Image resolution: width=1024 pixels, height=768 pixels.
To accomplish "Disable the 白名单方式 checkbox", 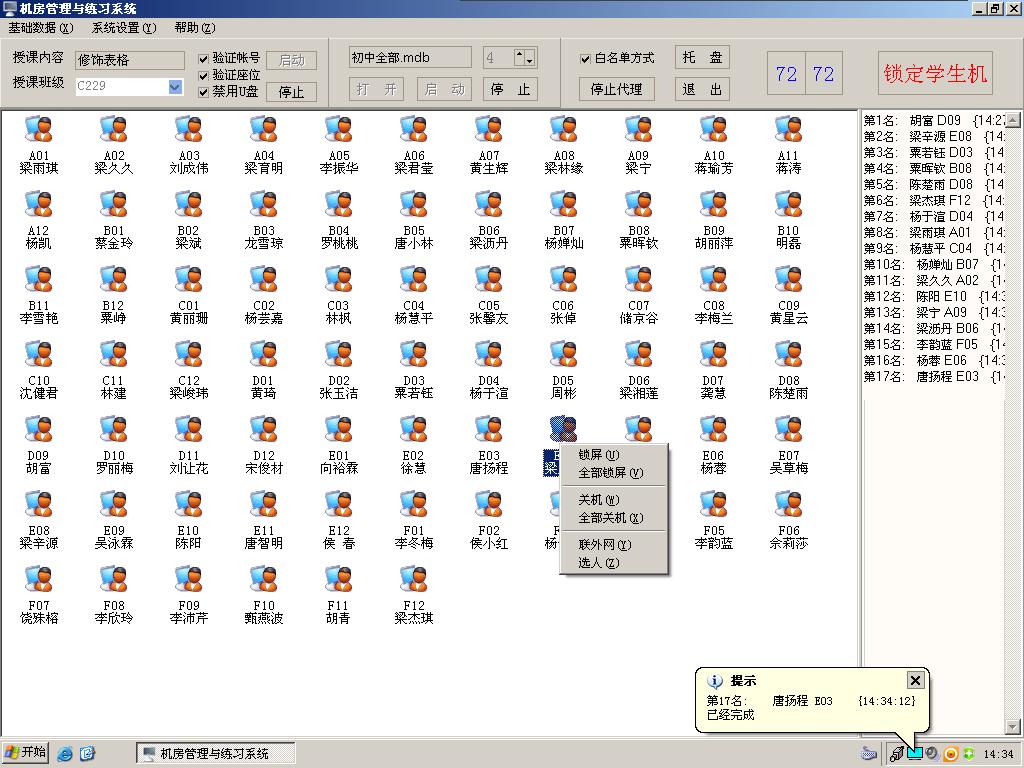I will [x=586, y=59].
